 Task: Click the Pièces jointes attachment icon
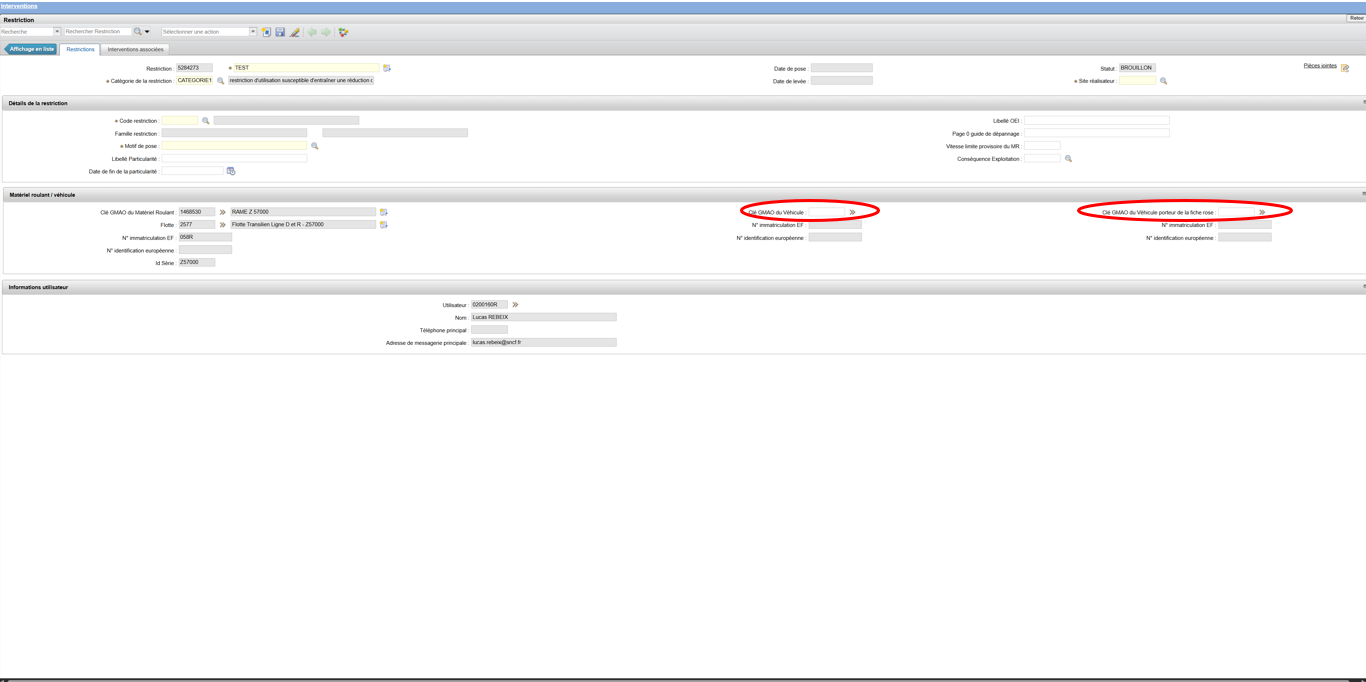tap(1345, 68)
